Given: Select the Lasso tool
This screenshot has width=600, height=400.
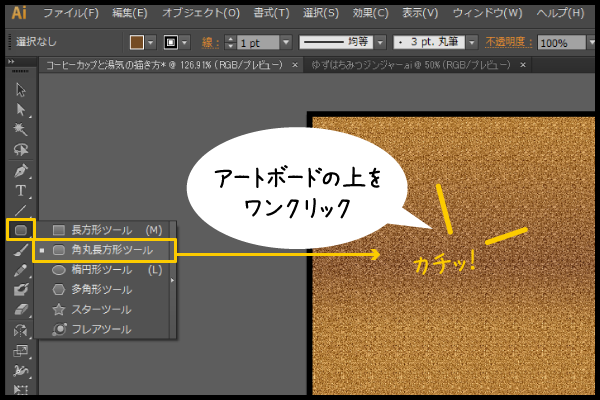Looking at the screenshot, I should click(x=20, y=150).
